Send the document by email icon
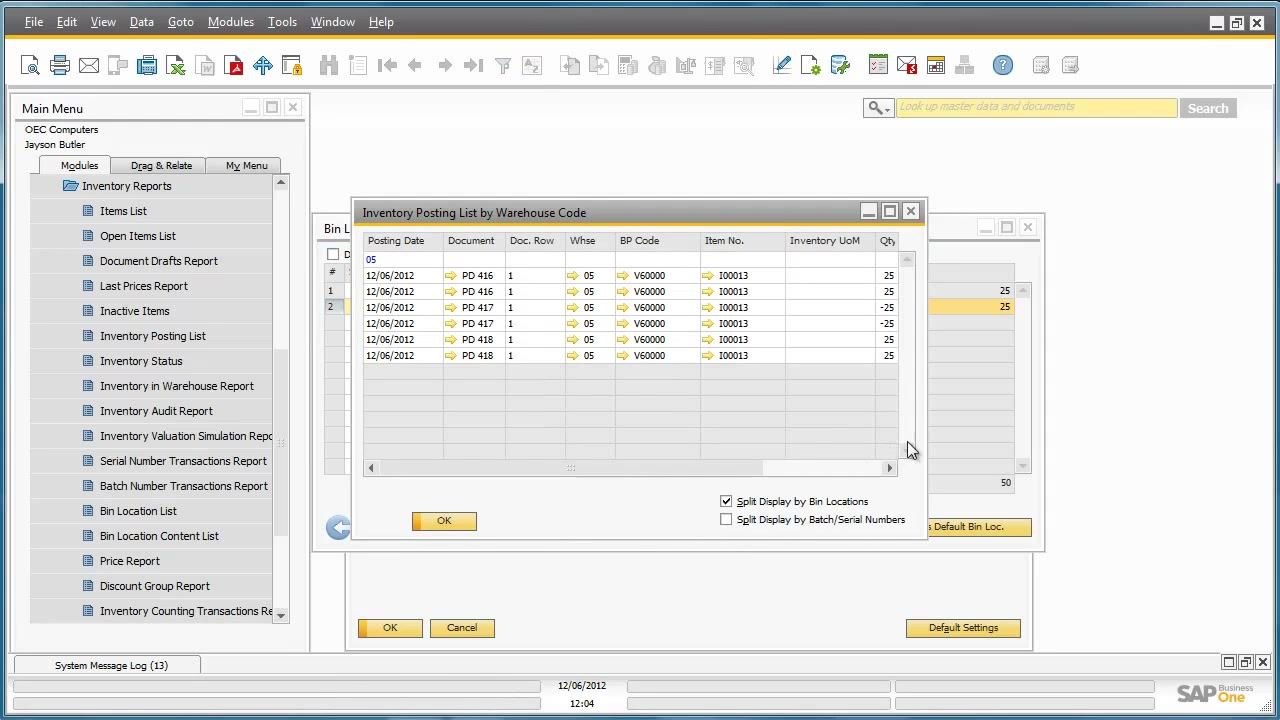The width and height of the screenshot is (1280, 720). [89, 66]
